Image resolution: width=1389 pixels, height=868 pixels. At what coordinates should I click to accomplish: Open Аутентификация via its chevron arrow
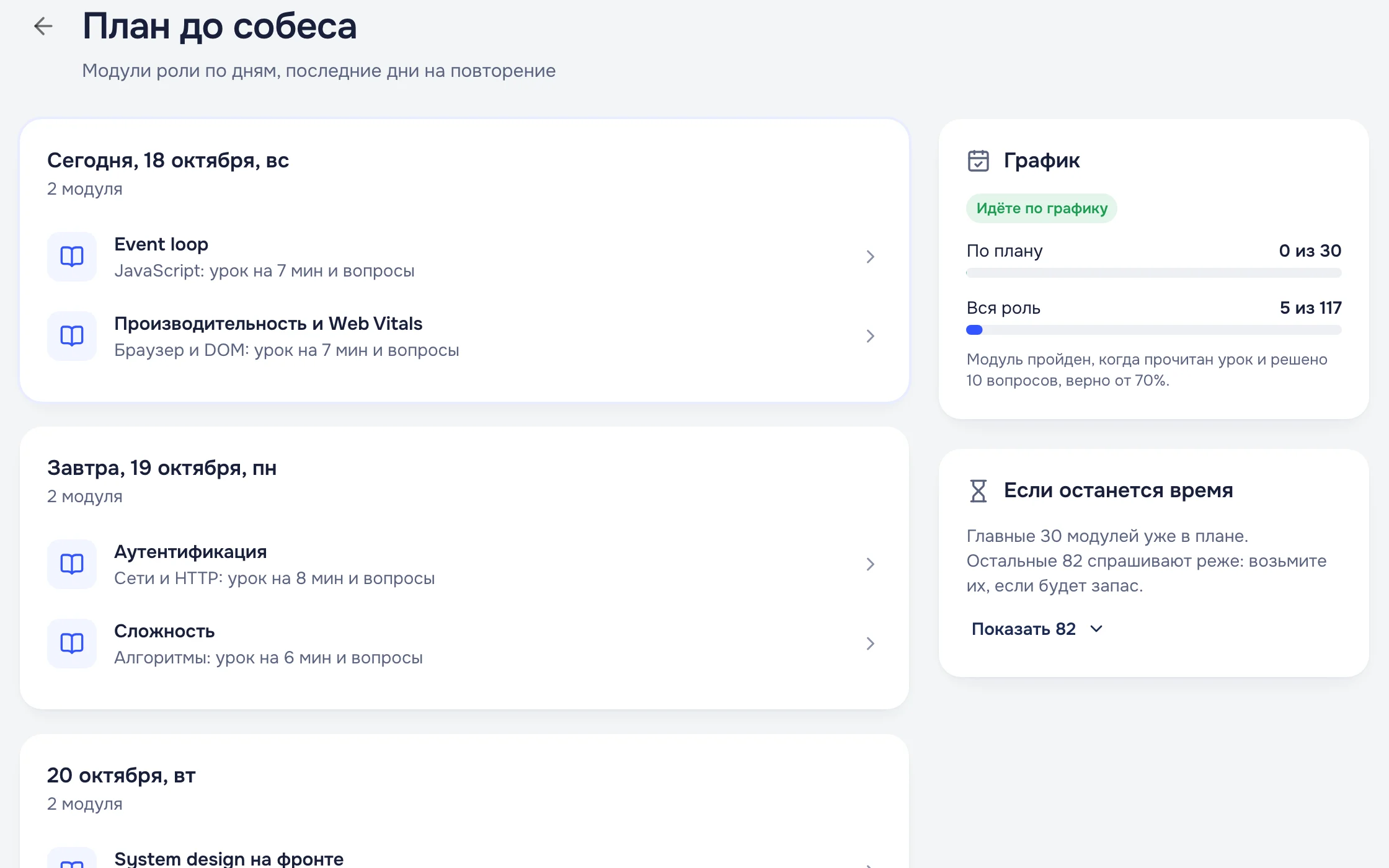(x=870, y=564)
